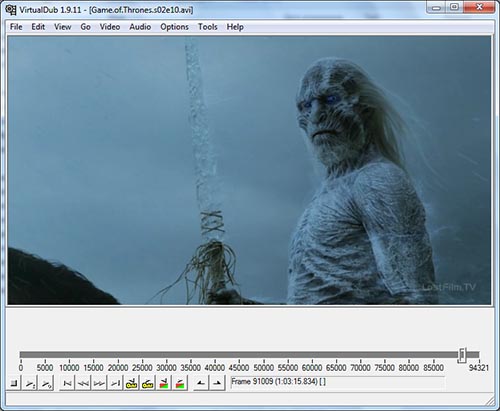Open the Options menu

click(x=174, y=27)
